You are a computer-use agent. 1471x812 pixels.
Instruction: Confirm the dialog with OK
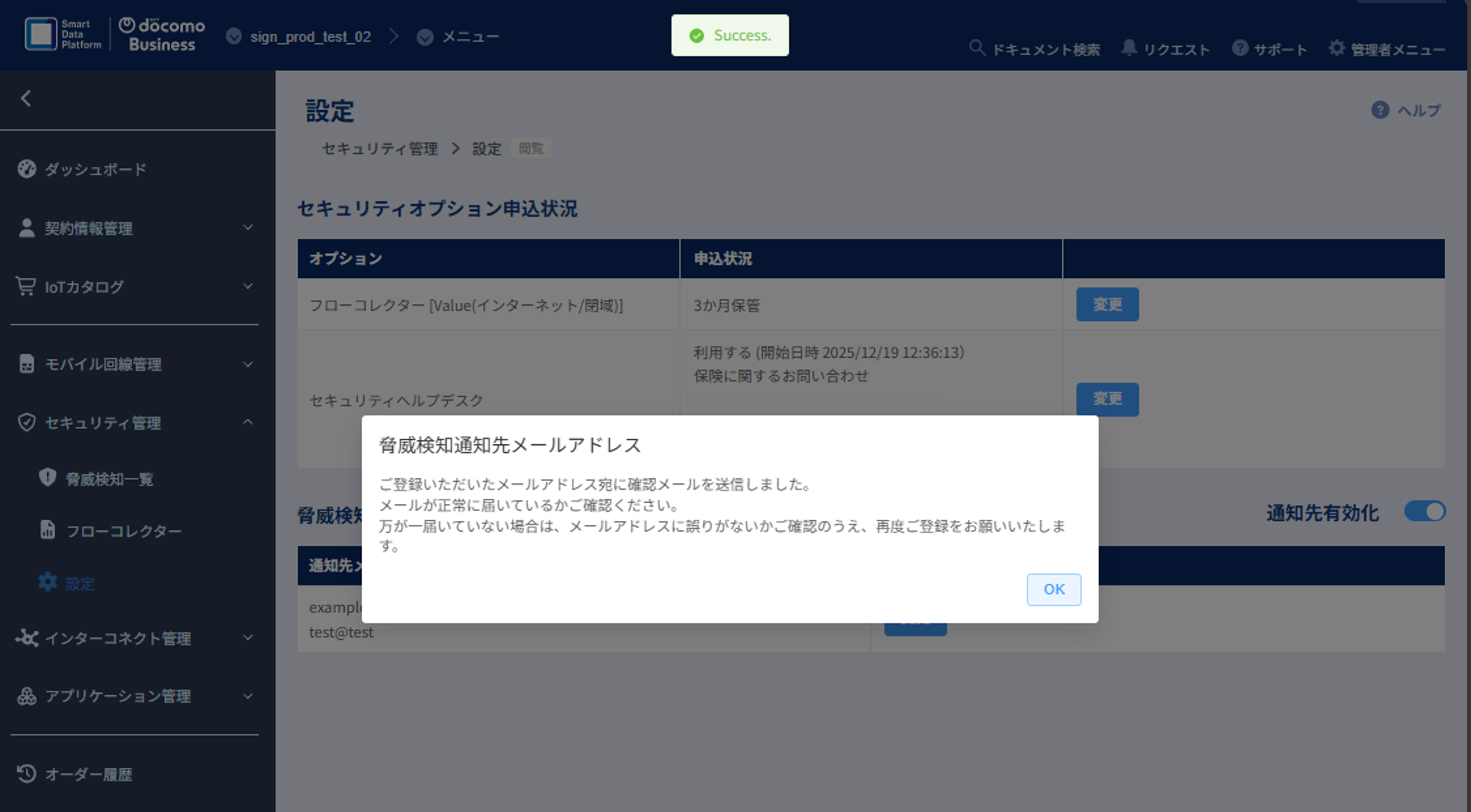(x=1054, y=589)
